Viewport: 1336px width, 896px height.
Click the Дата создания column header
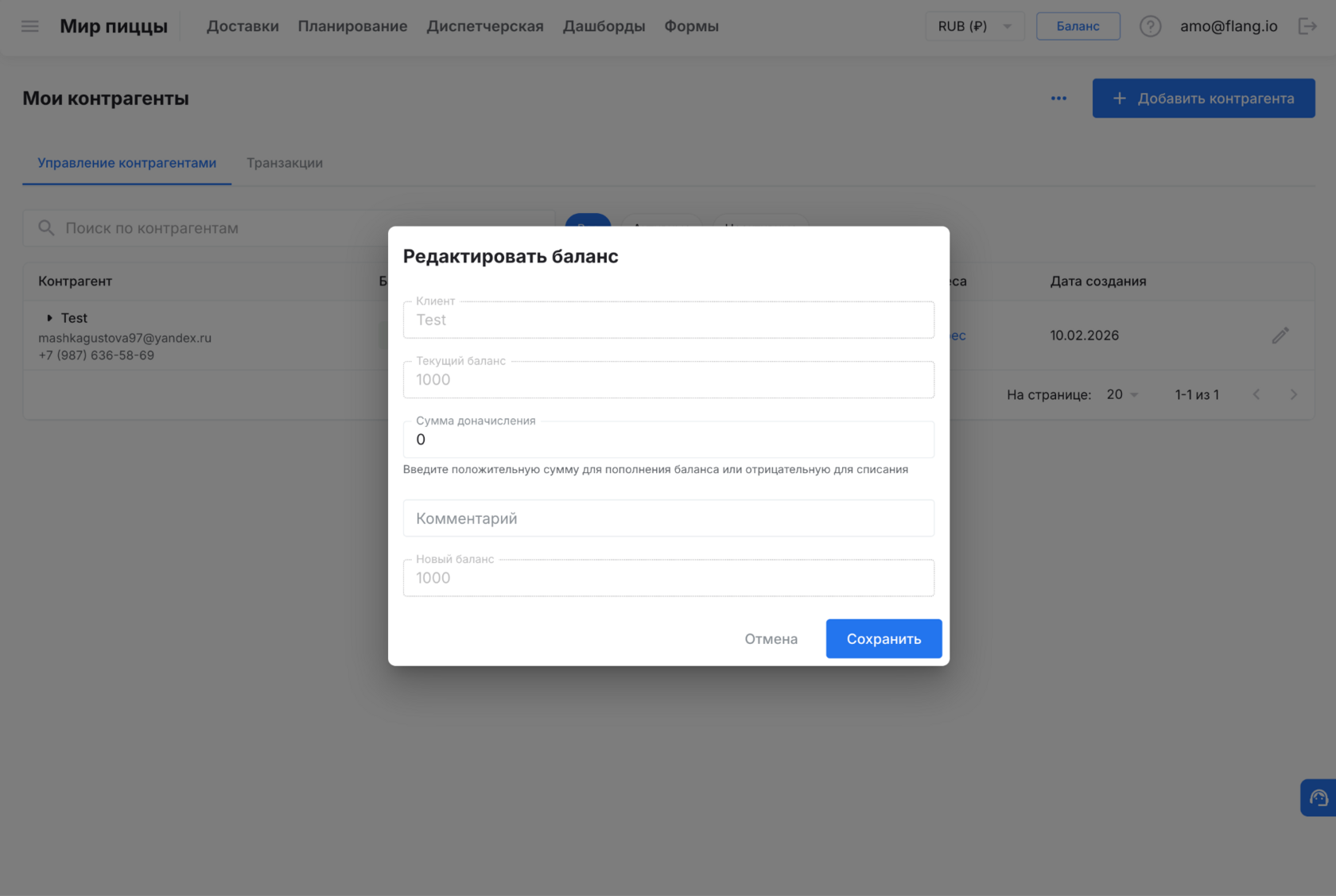(x=1097, y=281)
